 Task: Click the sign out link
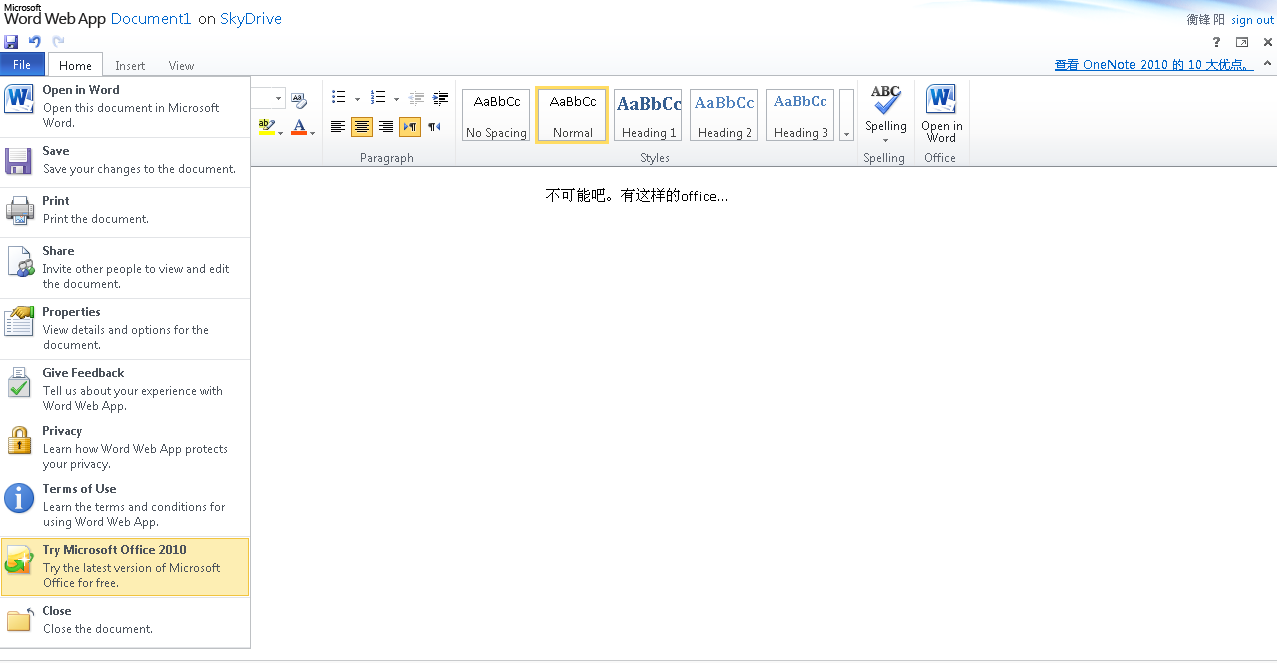(1252, 20)
